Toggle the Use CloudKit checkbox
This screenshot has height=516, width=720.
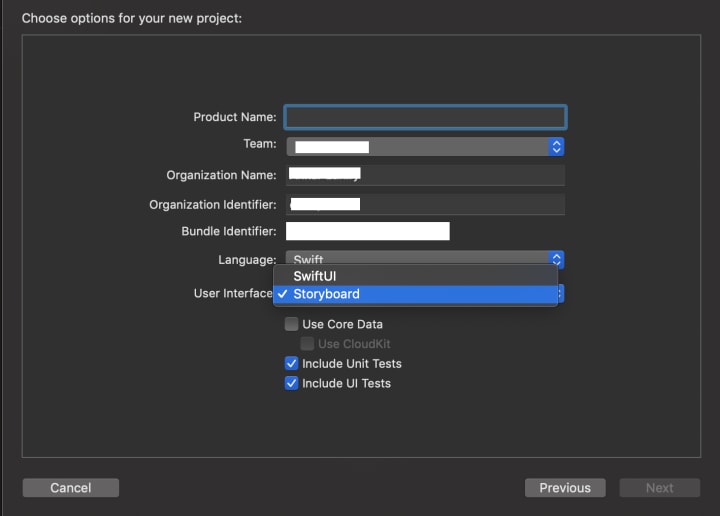coord(308,344)
